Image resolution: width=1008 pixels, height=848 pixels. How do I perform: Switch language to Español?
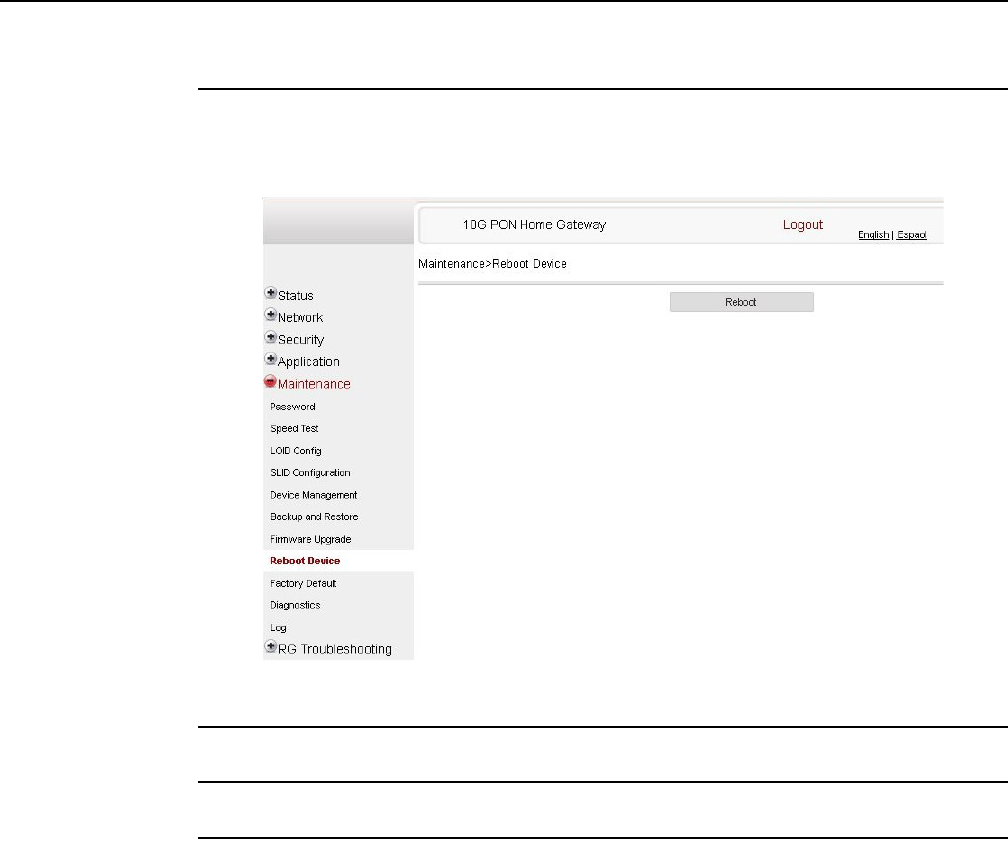912,235
